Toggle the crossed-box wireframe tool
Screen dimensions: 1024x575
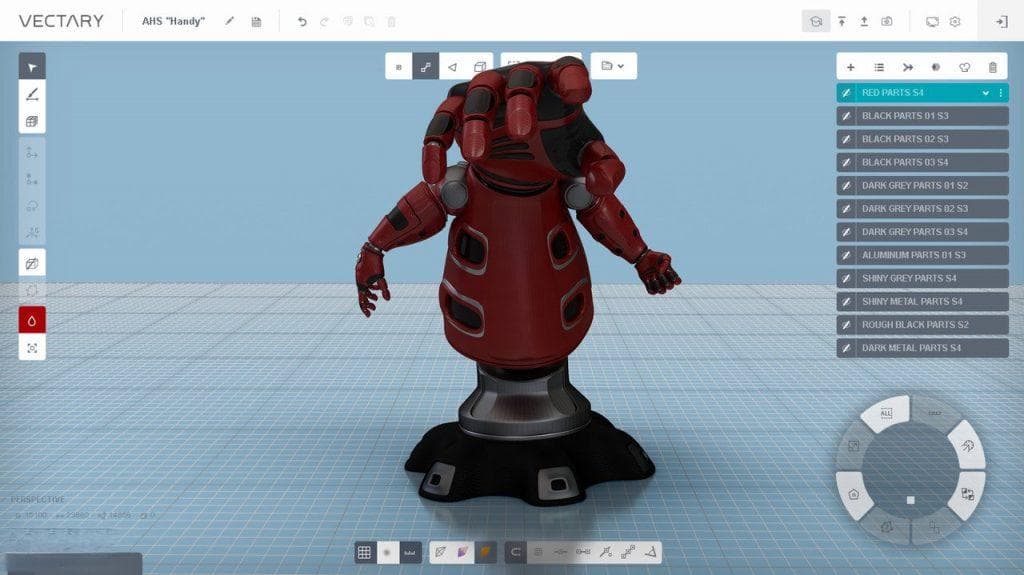[x=32, y=263]
